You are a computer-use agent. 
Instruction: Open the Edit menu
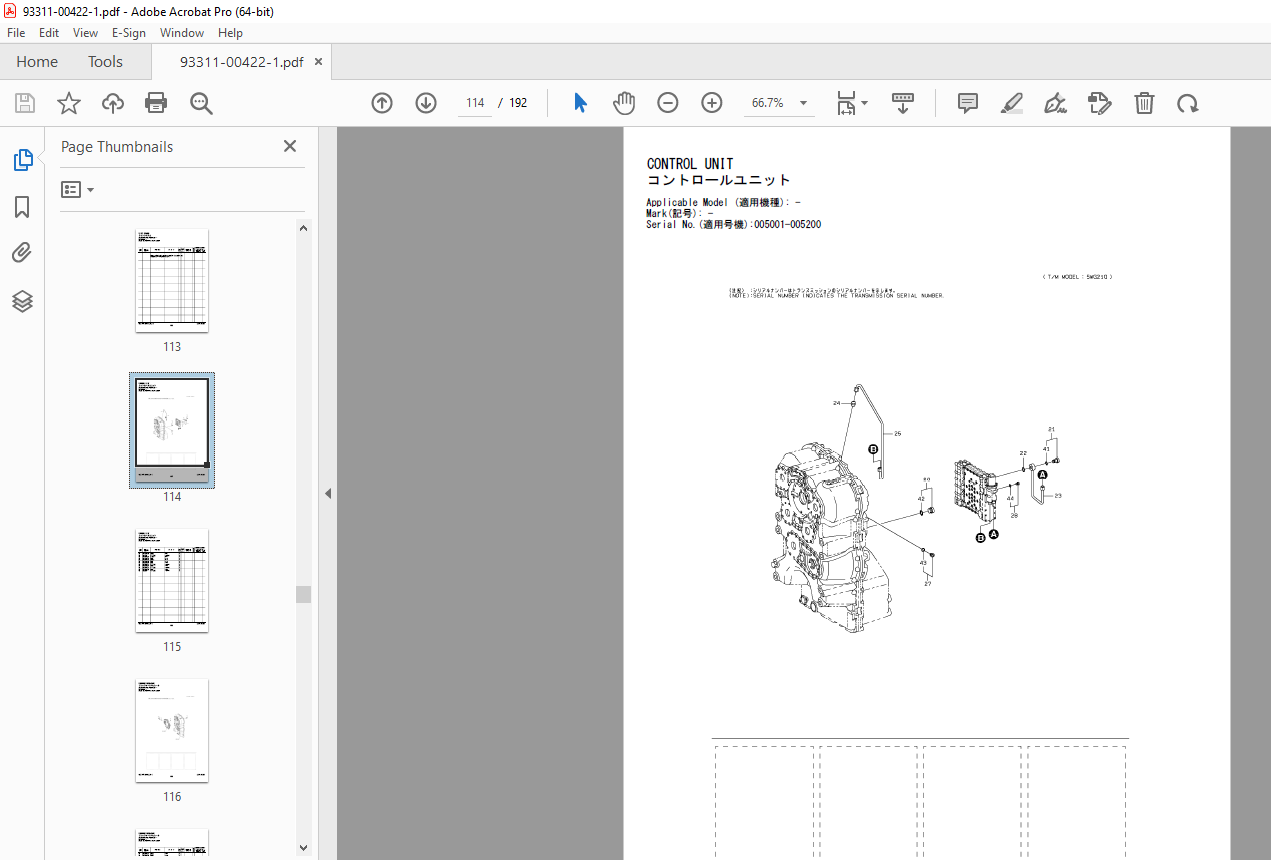[49, 33]
